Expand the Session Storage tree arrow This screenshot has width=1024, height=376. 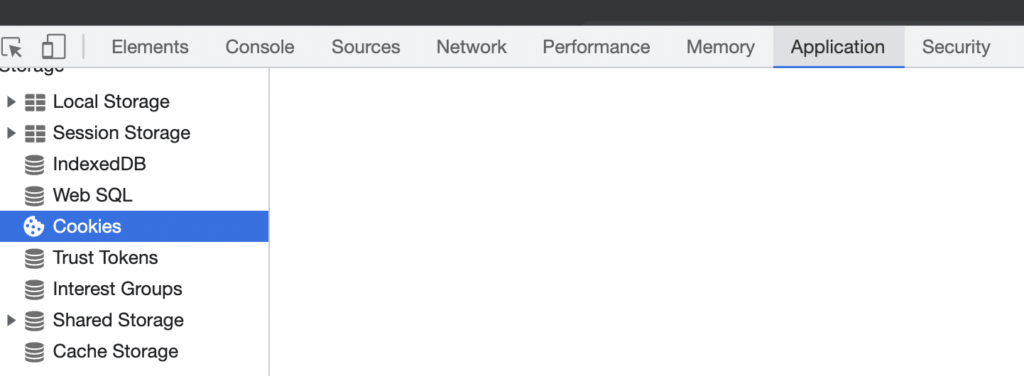point(10,133)
